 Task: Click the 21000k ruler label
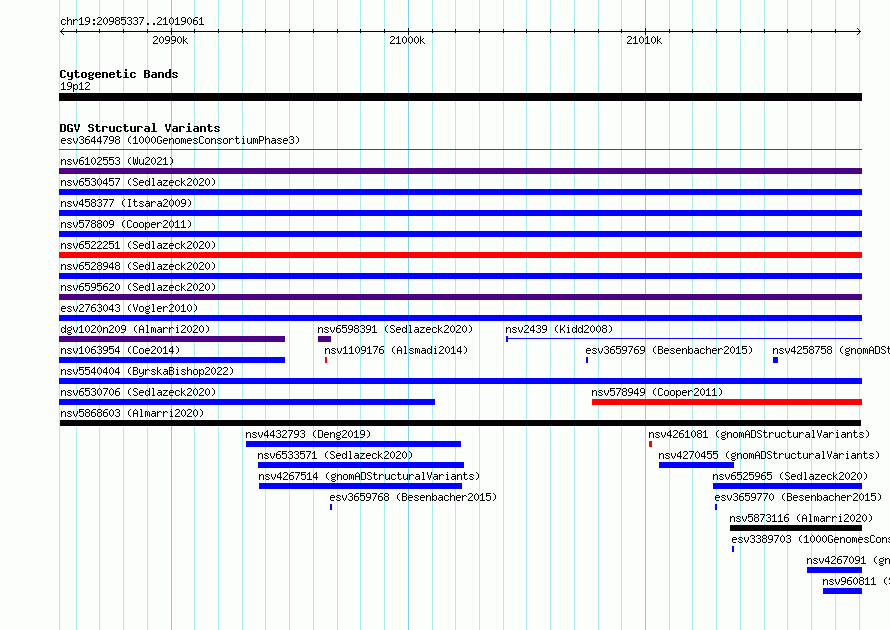pos(407,40)
